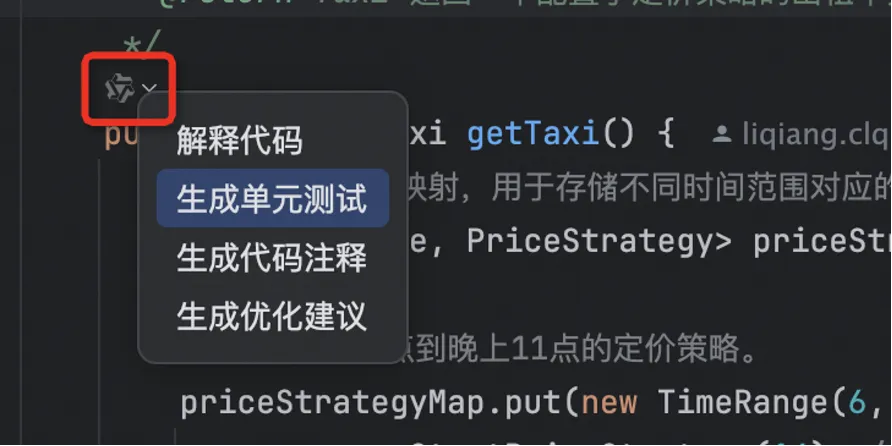Click the person icon before liqiang.clq

click(x=722, y=135)
